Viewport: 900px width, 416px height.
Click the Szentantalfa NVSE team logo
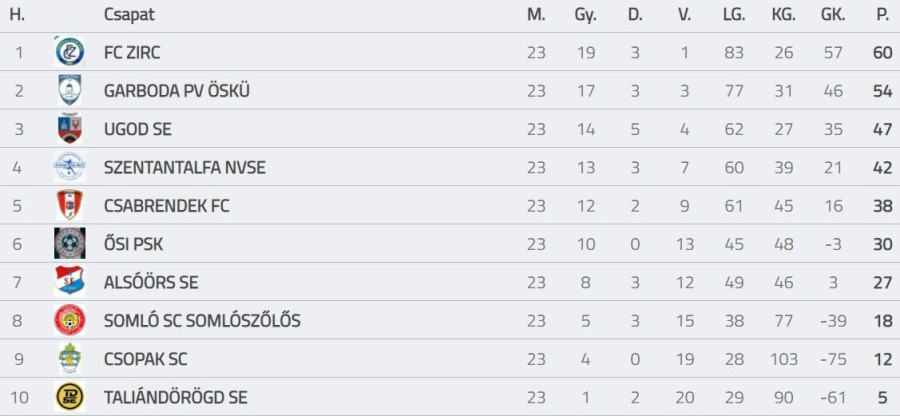tap(70, 167)
